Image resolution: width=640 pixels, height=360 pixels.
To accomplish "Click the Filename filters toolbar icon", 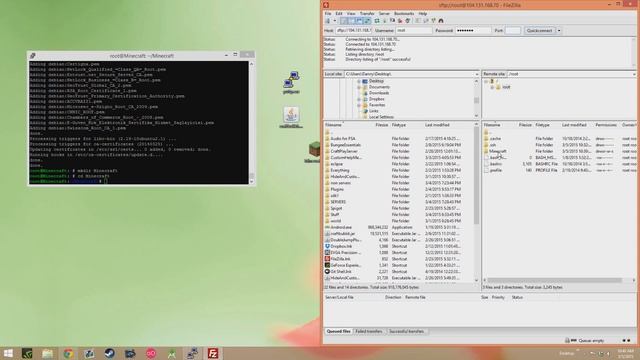I will 418,21.
